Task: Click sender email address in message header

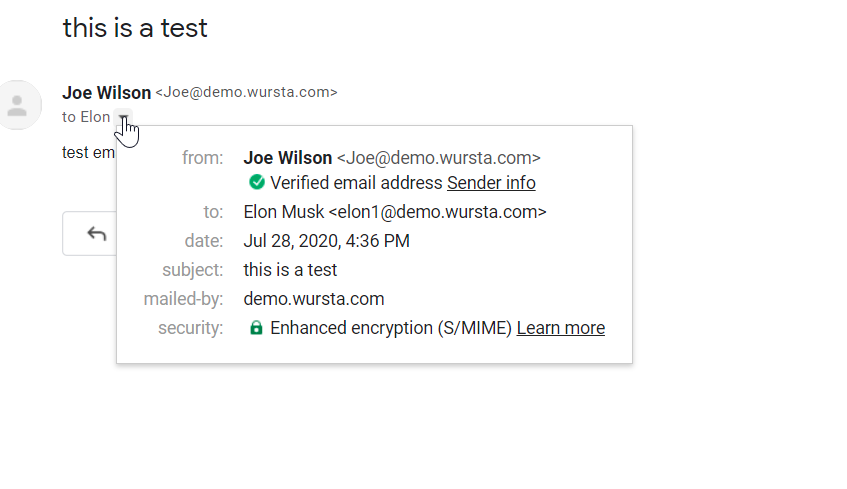Action: click(246, 92)
